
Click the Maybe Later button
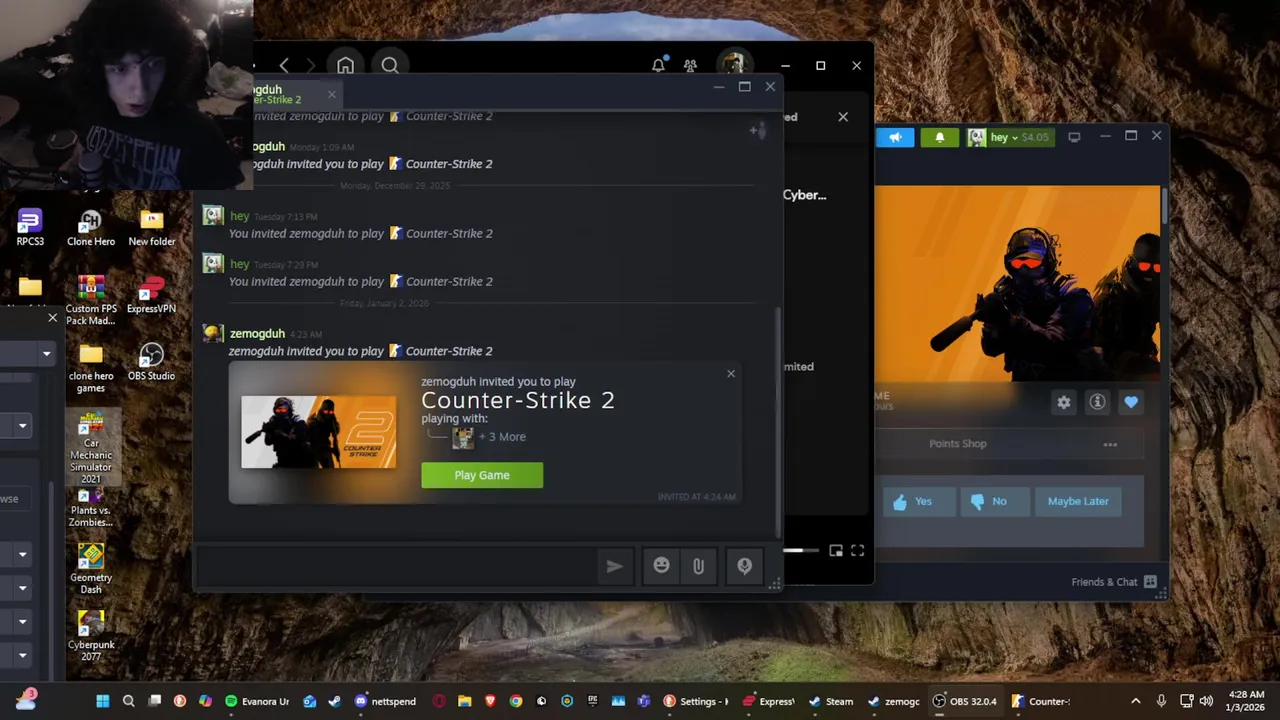[1078, 501]
